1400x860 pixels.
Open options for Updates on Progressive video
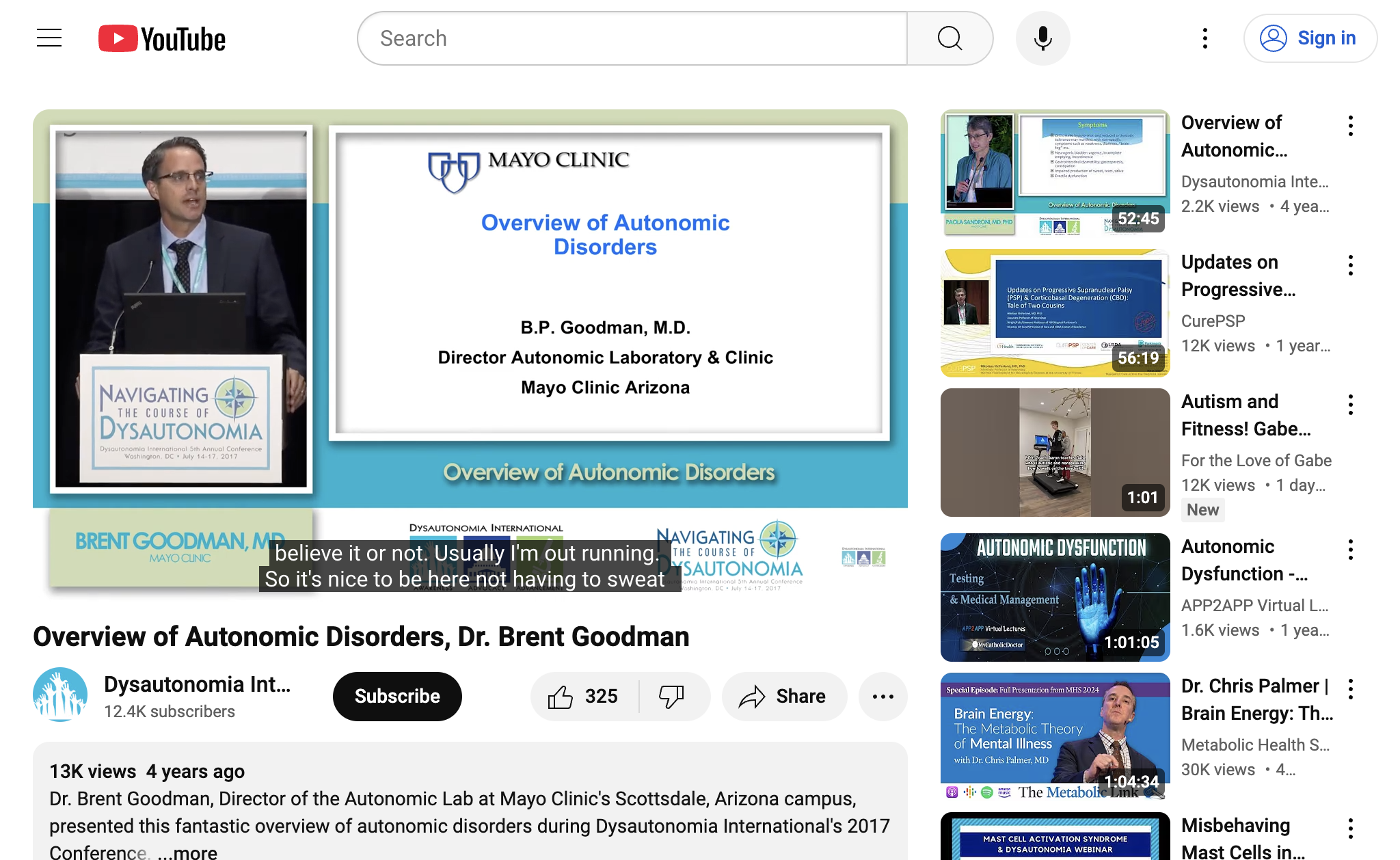click(x=1350, y=265)
